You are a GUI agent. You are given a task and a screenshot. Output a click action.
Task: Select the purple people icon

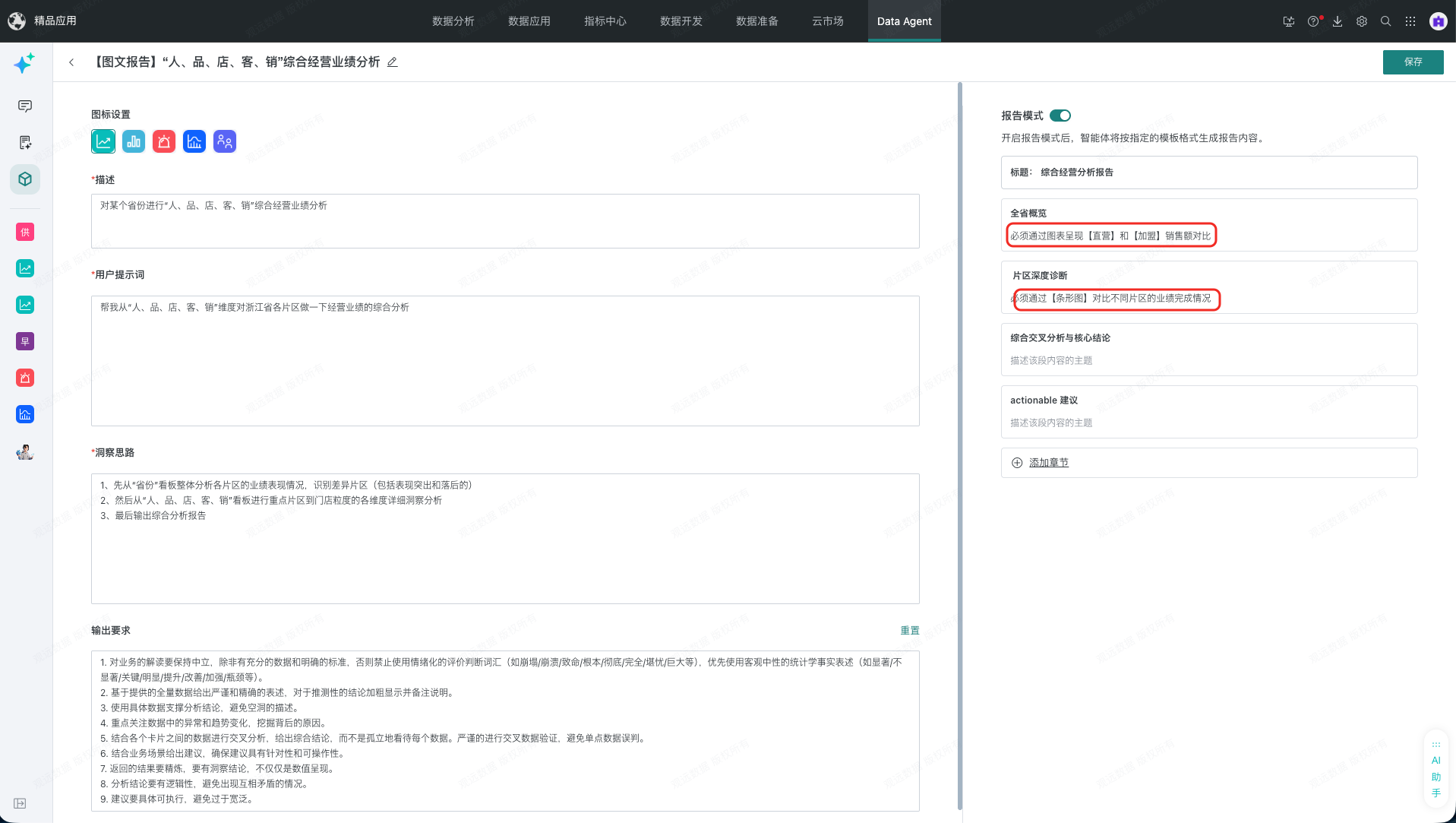coord(225,141)
